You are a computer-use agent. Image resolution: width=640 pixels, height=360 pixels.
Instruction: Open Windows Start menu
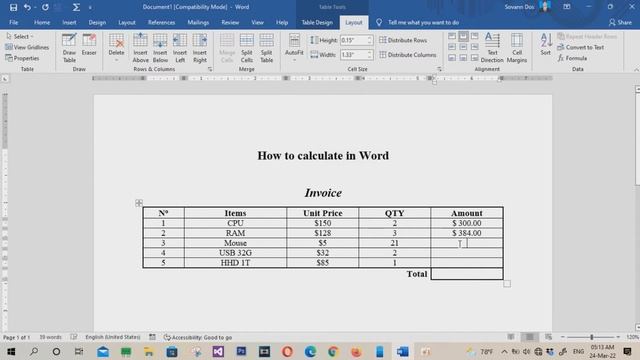11,351
